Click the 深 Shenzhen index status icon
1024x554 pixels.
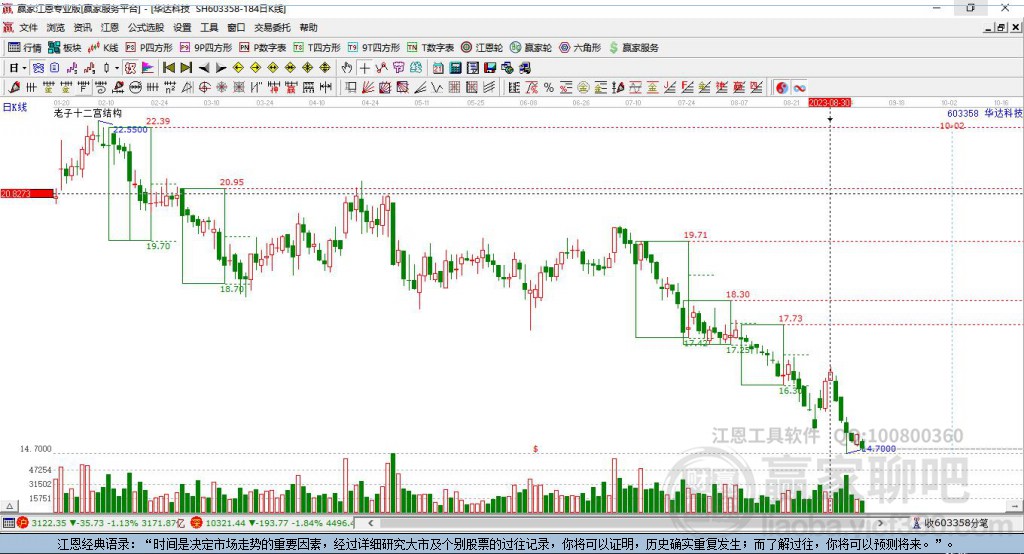tap(197, 523)
